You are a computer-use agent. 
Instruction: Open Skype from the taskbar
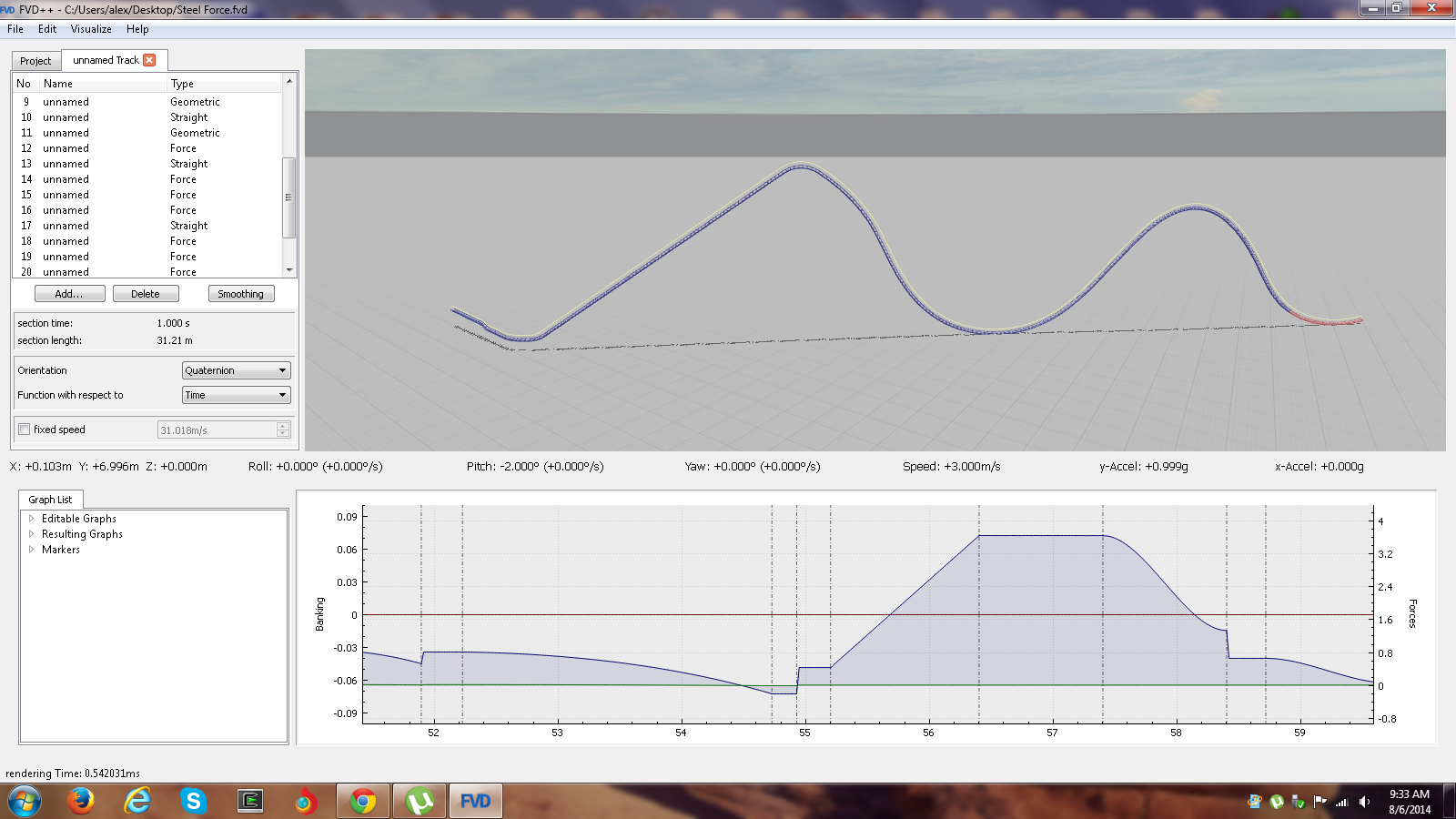click(x=193, y=801)
